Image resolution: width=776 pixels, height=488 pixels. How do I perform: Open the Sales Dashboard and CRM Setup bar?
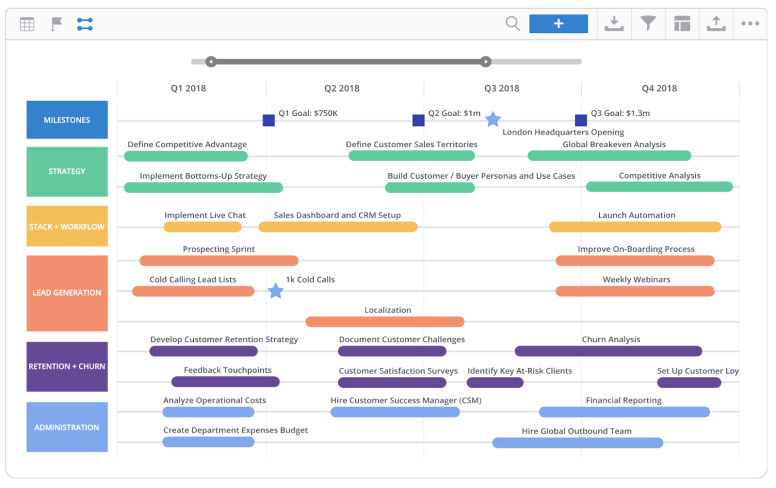[338, 227]
